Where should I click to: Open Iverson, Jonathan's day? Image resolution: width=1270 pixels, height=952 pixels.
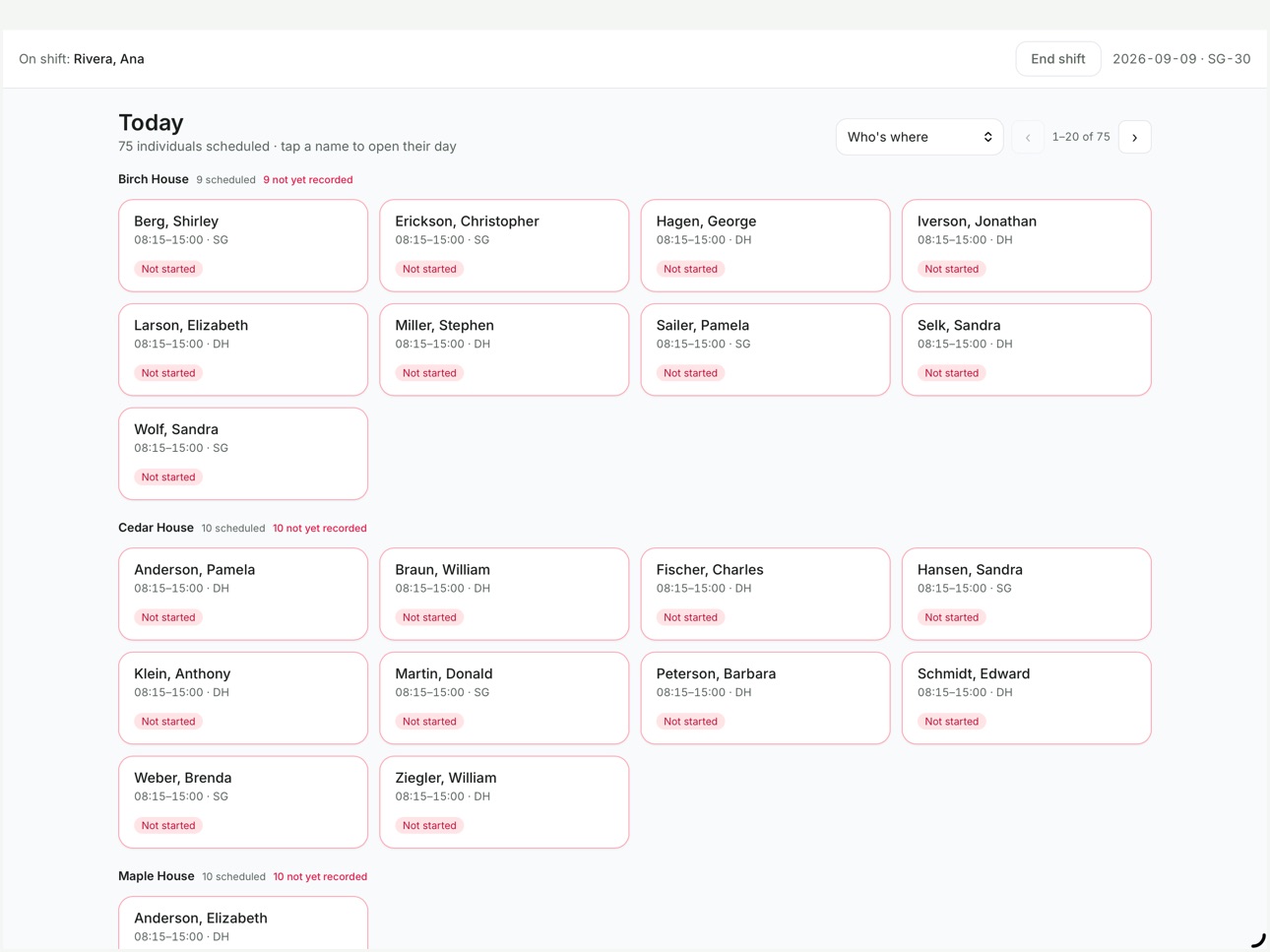coord(1026,245)
